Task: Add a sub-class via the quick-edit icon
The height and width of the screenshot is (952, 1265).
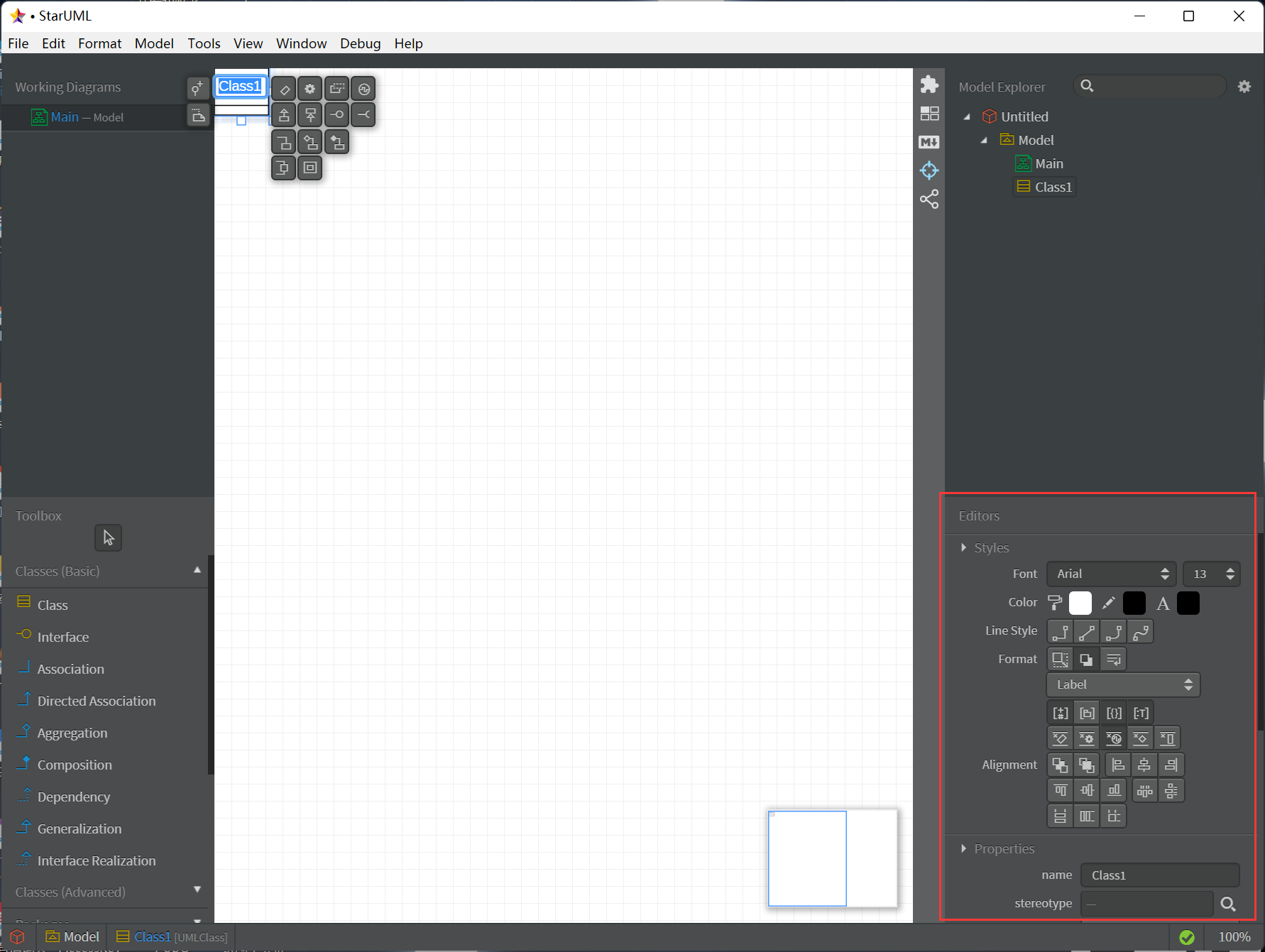Action: point(284,115)
